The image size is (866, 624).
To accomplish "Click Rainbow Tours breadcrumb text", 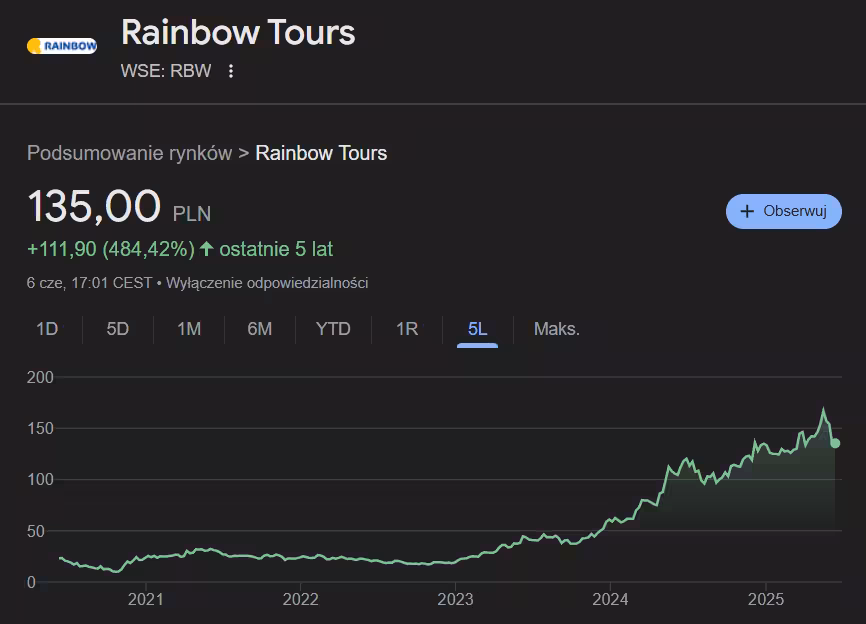I will coord(321,153).
